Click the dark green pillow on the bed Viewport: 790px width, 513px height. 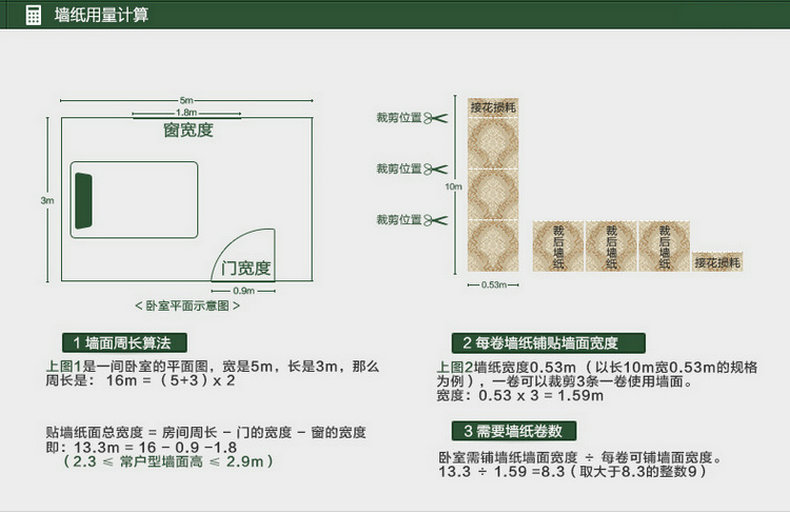(x=84, y=201)
